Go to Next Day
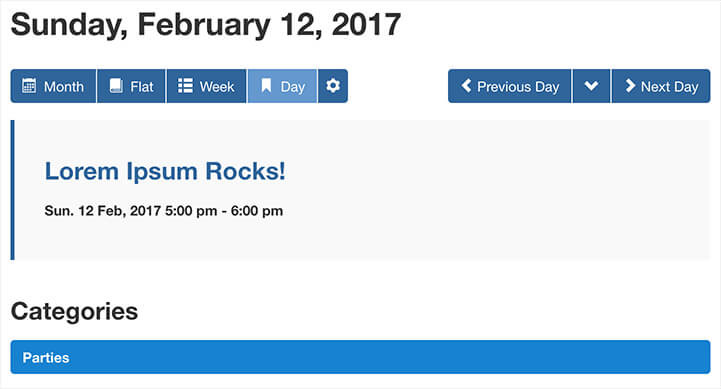Viewport: 721px width, 389px height. coord(661,86)
